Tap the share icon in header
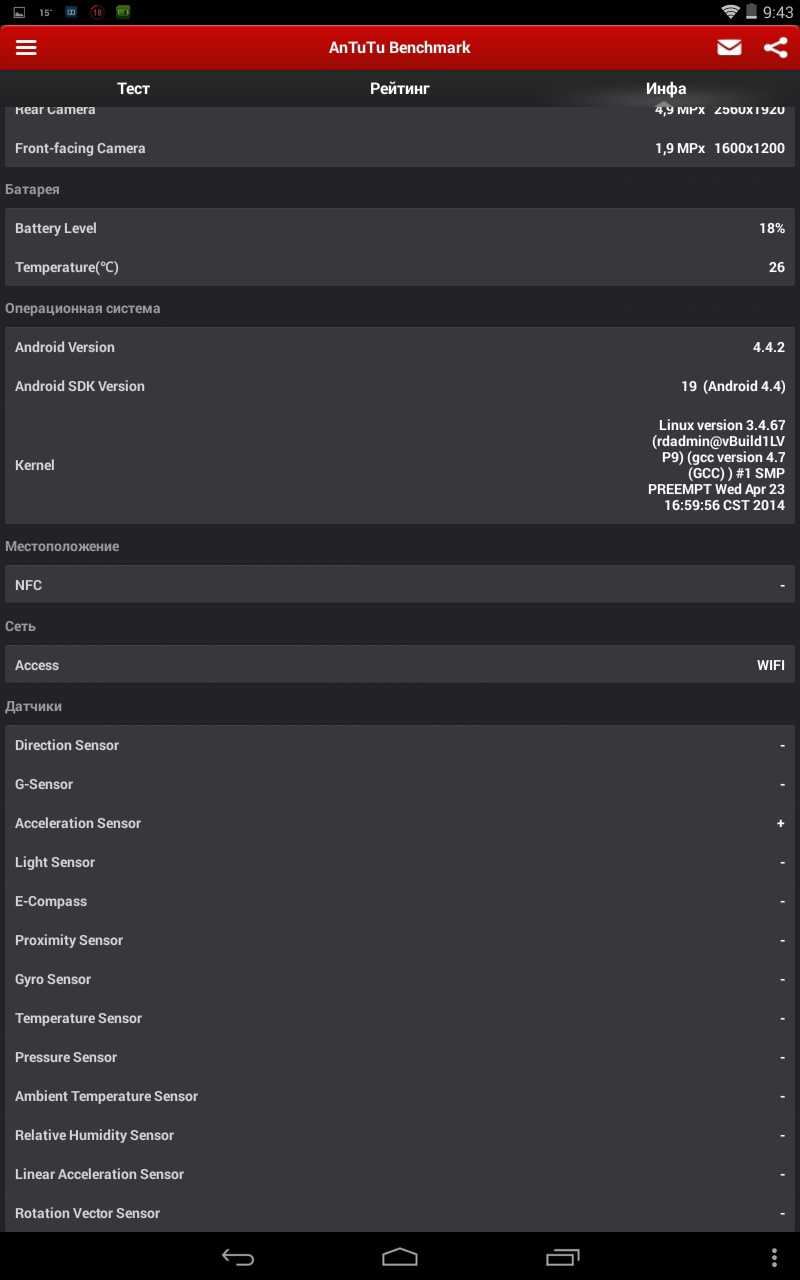 pyautogui.click(x=775, y=48)
